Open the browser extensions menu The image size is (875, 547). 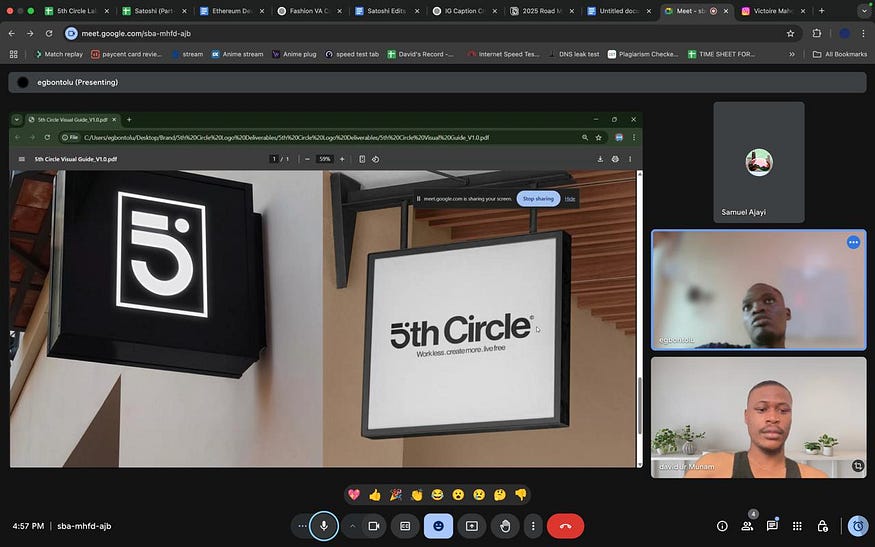[x=817, y=33]
